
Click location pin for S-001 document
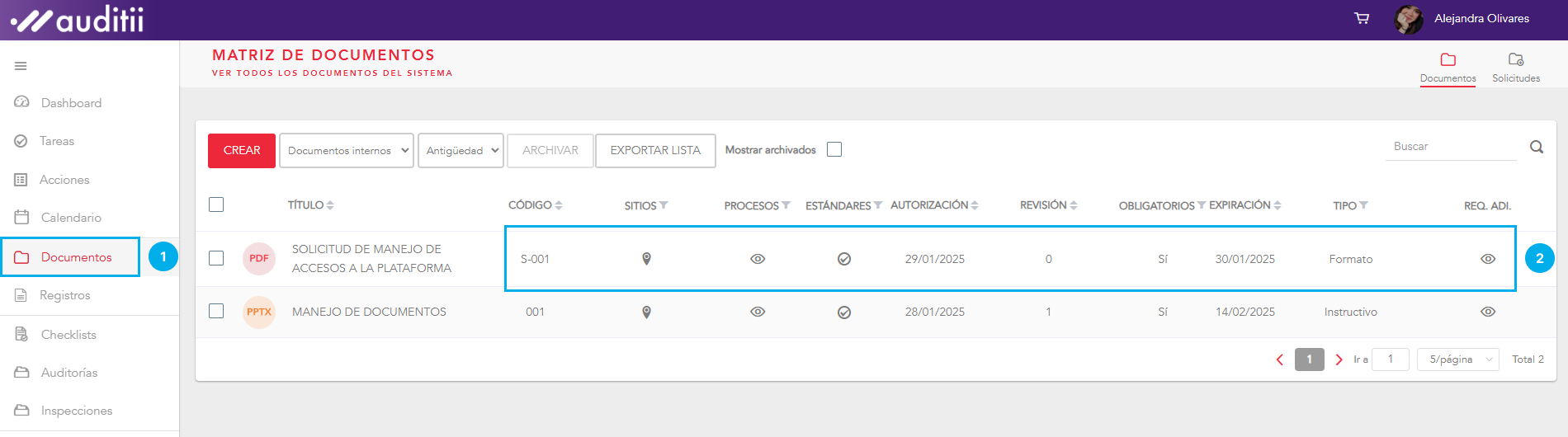click(x=646, y=259)
